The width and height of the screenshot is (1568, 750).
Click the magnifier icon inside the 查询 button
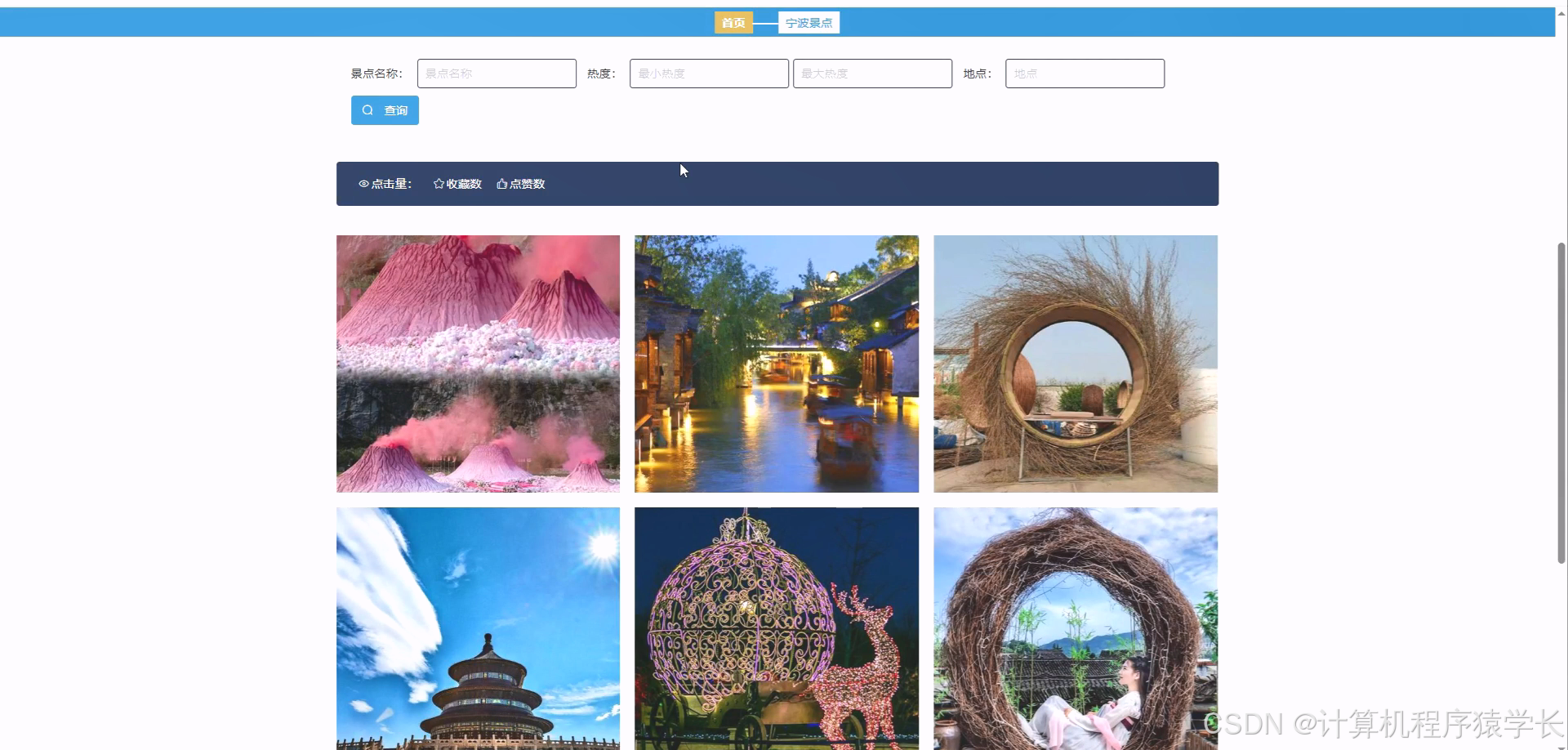pyautogui.click(x=369, y=109)
